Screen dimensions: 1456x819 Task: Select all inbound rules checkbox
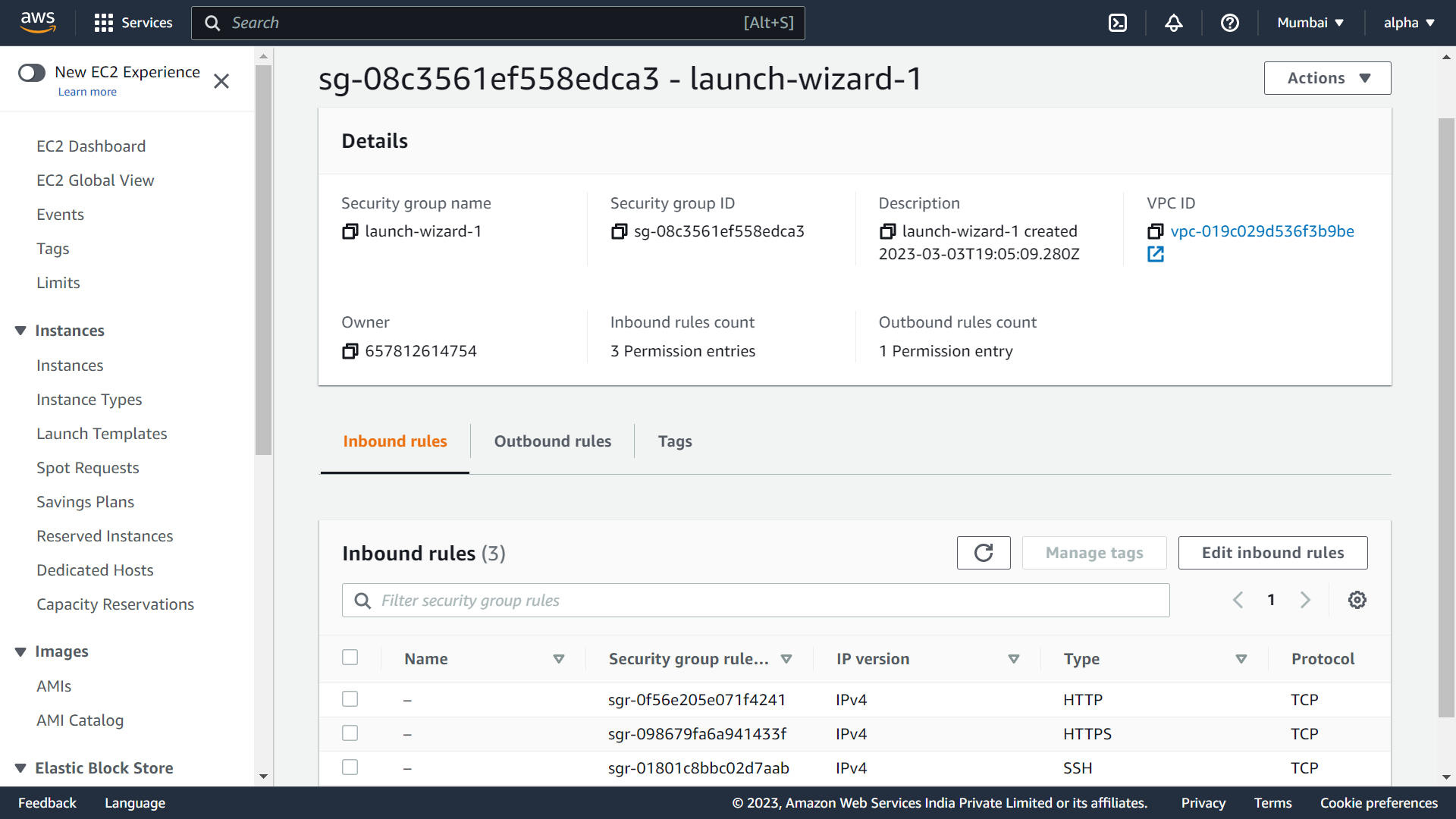coord(350,657)
